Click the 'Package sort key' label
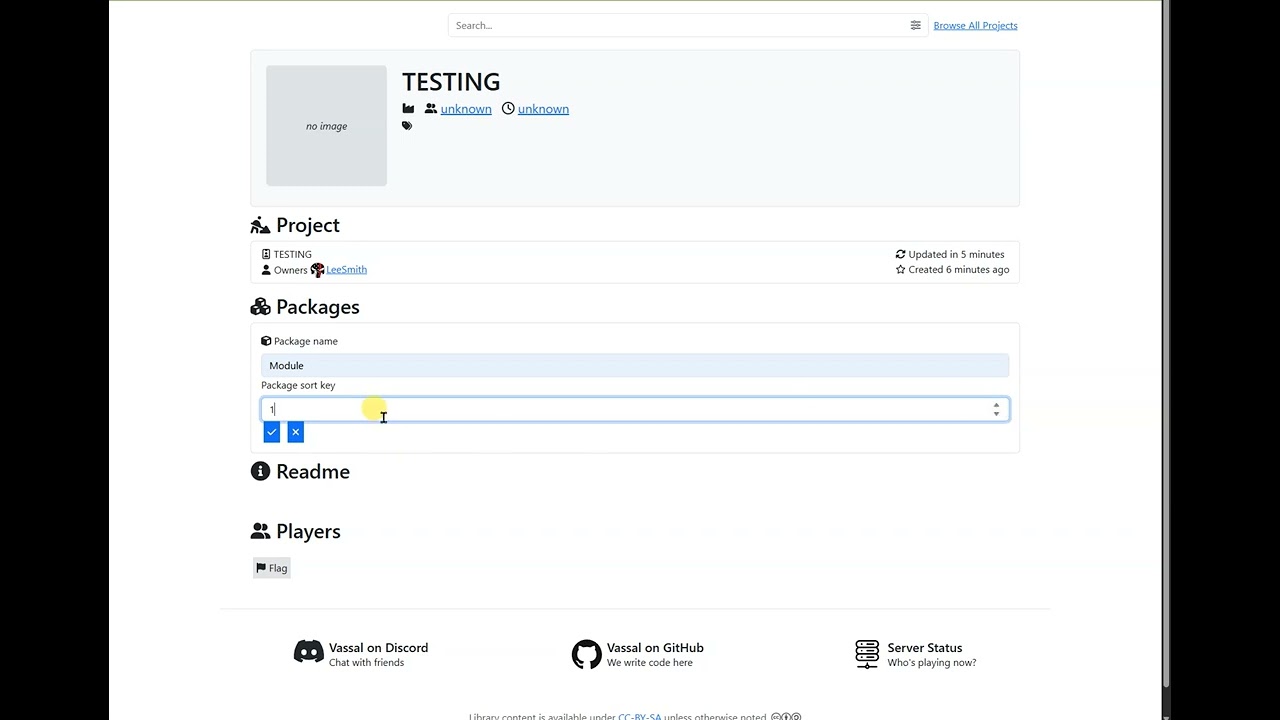This screenshot has height=720, width=1280. click(298, 385)
